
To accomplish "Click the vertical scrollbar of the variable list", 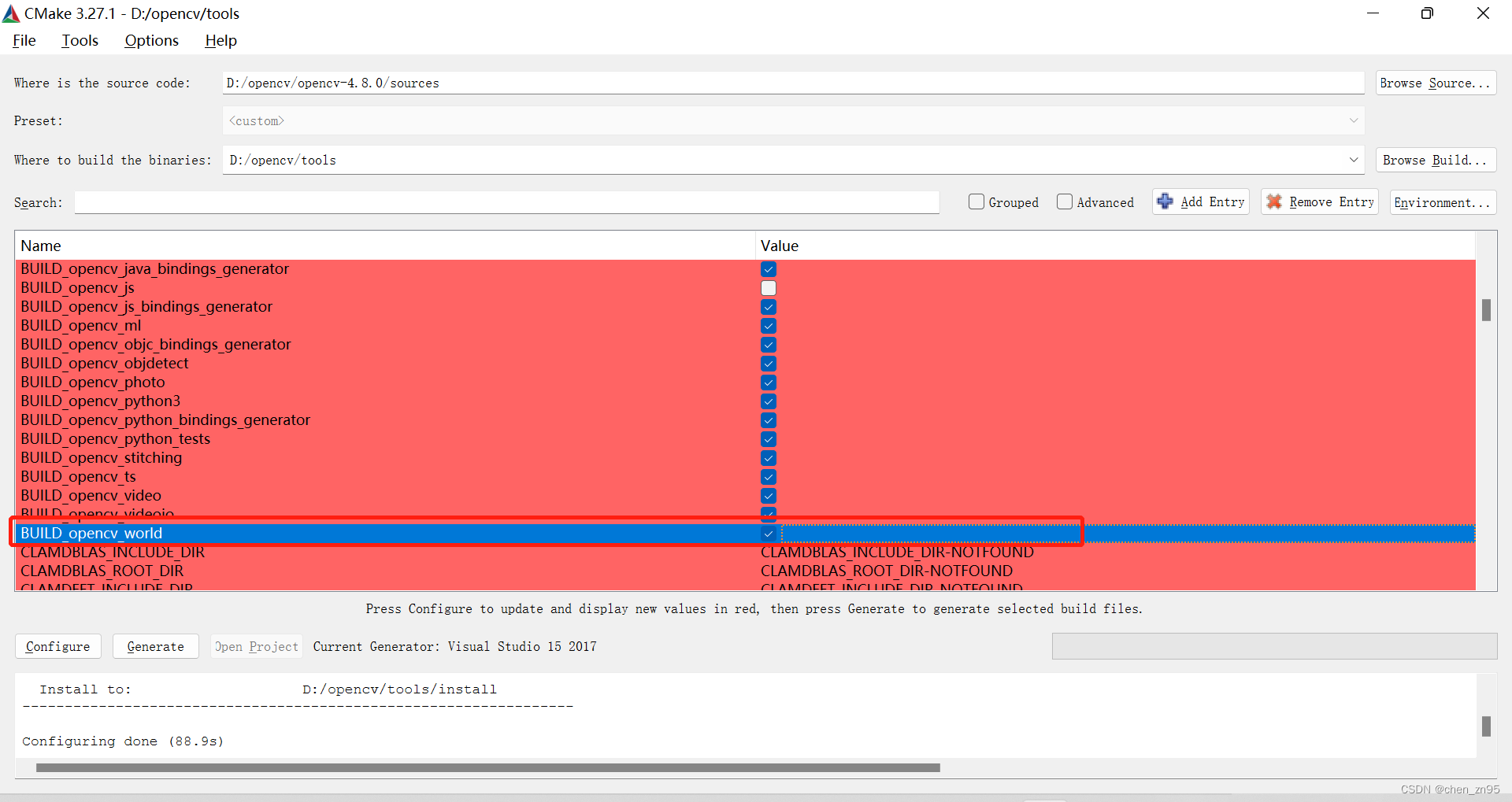I will [1486, 310].
